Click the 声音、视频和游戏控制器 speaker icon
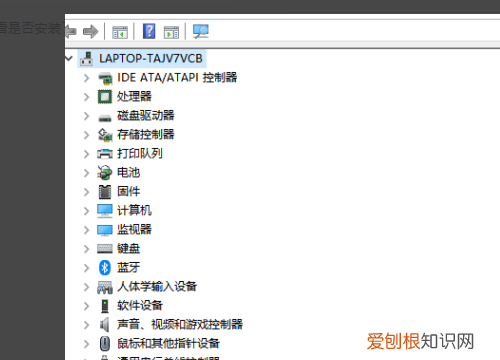This screenshot has height=360, width=500. click(105, 325)
